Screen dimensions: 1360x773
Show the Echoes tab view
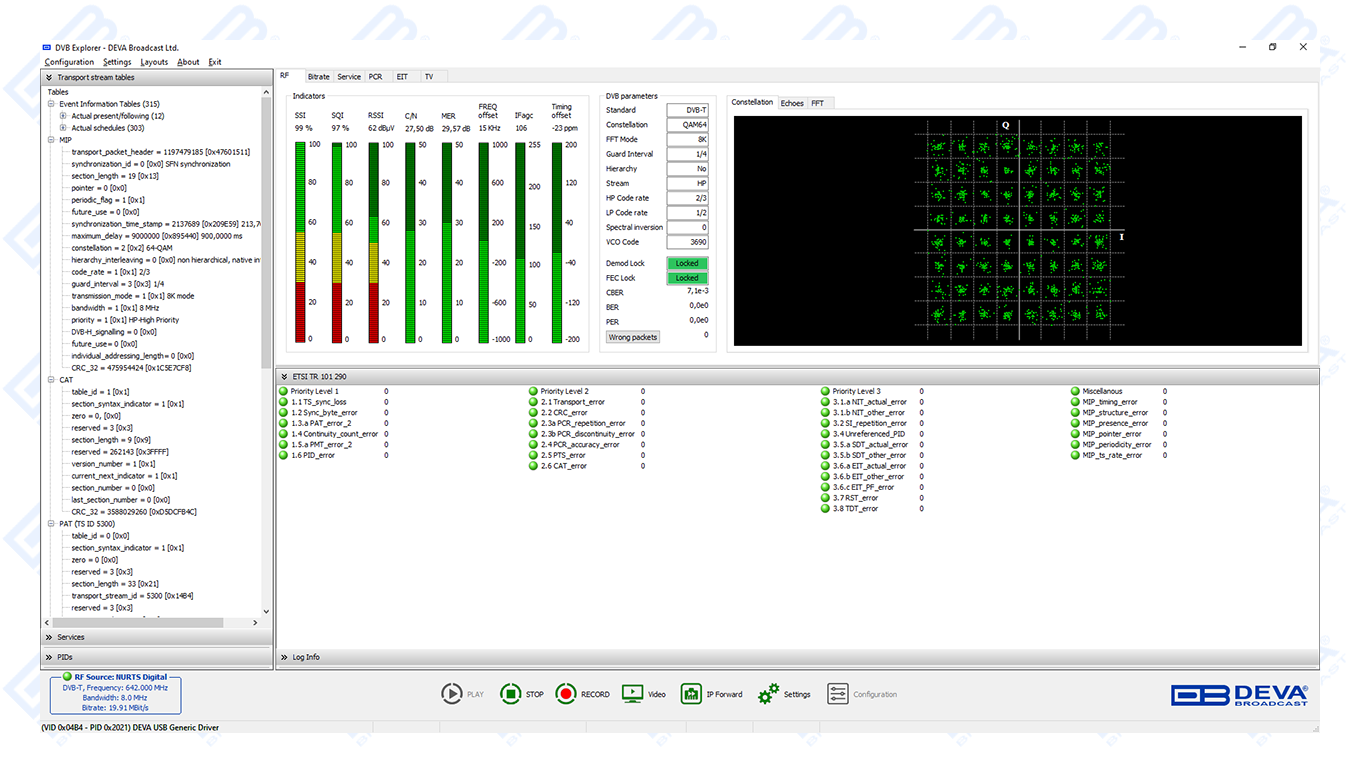pyautogui.click(x=792, y=103)
